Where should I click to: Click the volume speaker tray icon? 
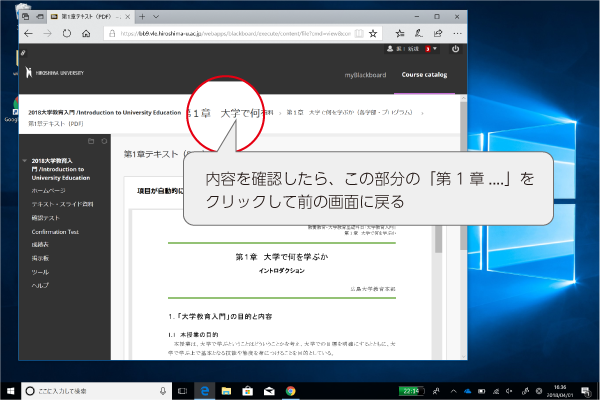pos(509,391)
